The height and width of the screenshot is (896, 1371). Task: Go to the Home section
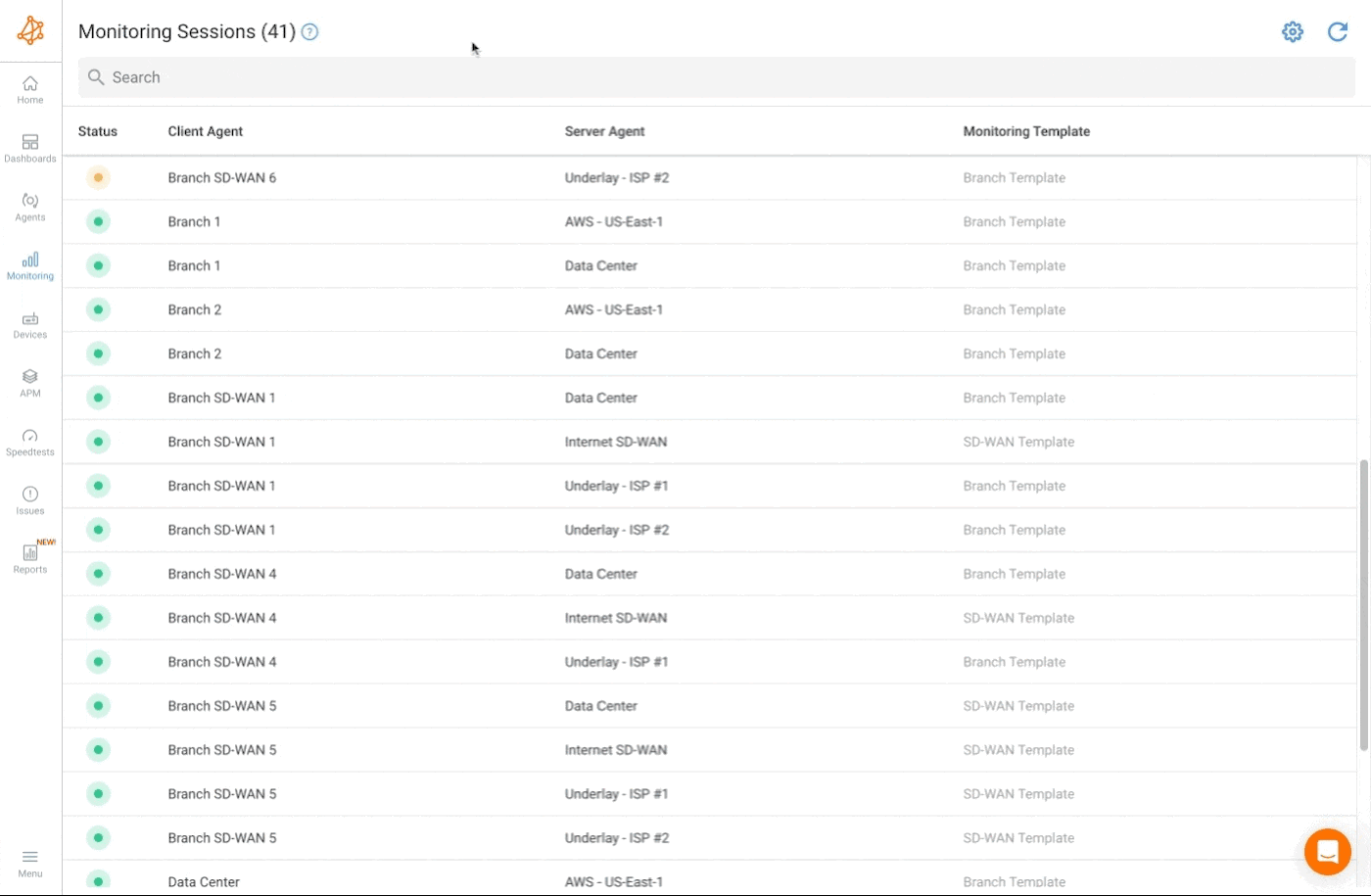[29, 89]
